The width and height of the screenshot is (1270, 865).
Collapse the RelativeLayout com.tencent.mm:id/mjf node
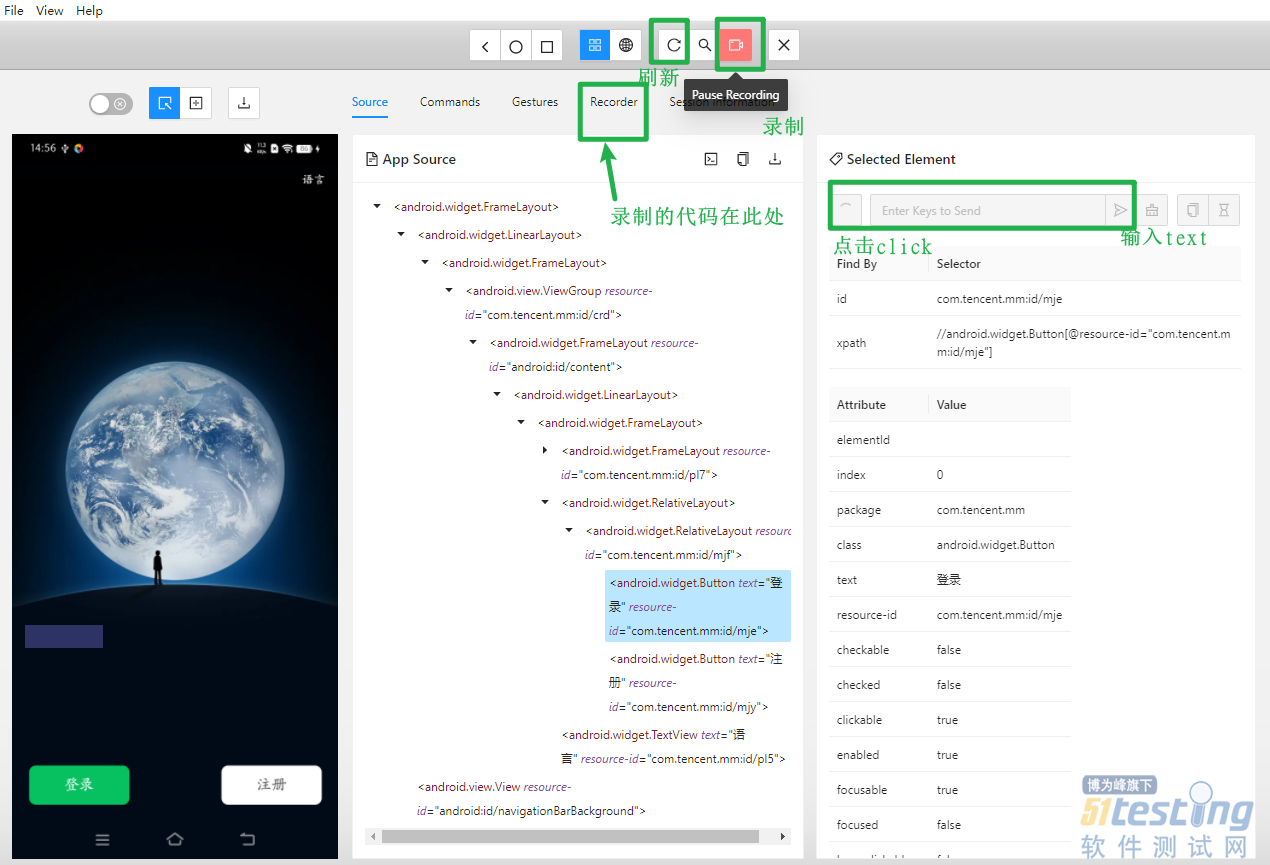(569, 531)
